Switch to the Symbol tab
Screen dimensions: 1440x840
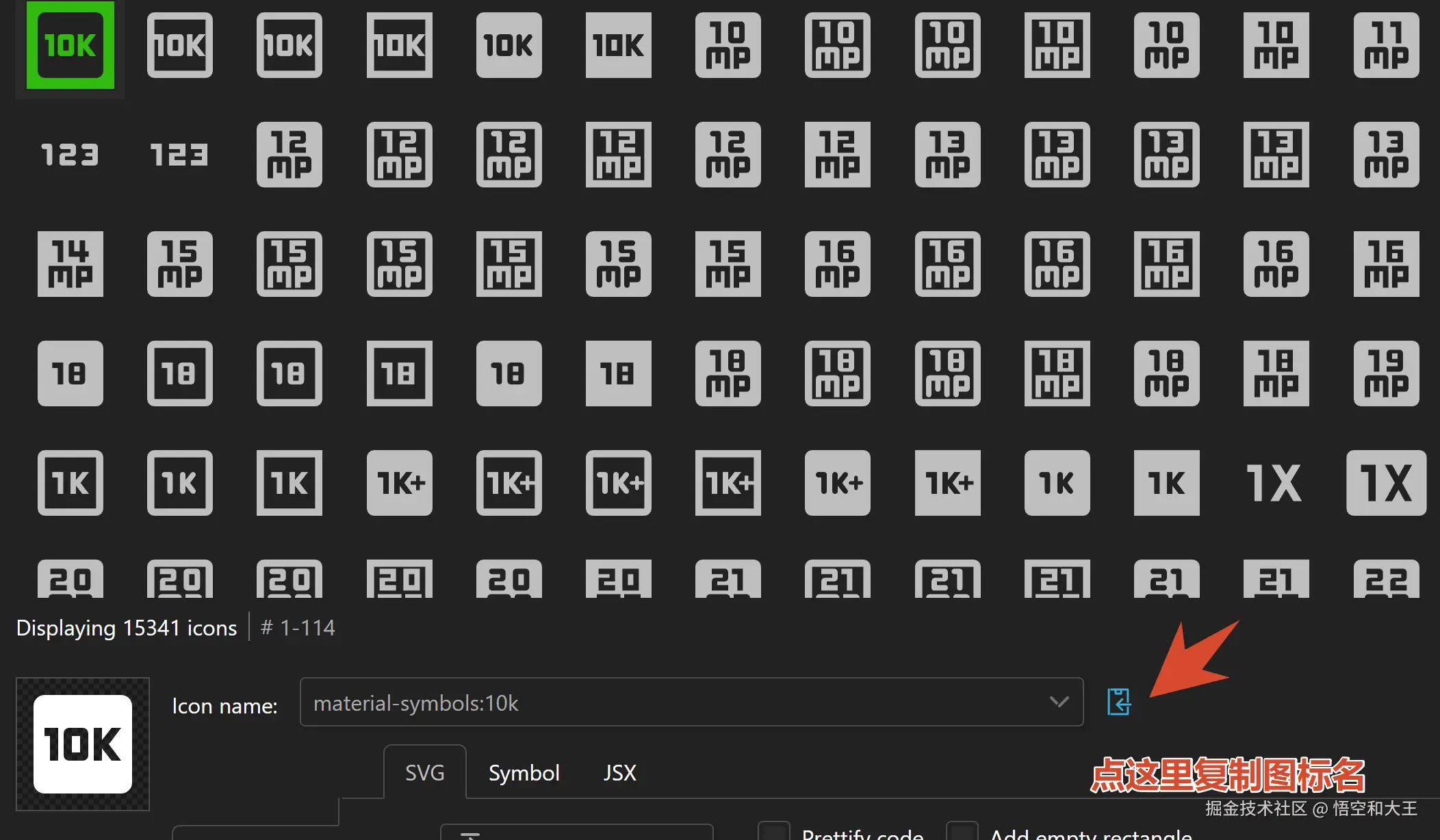[x=524, y=773]
